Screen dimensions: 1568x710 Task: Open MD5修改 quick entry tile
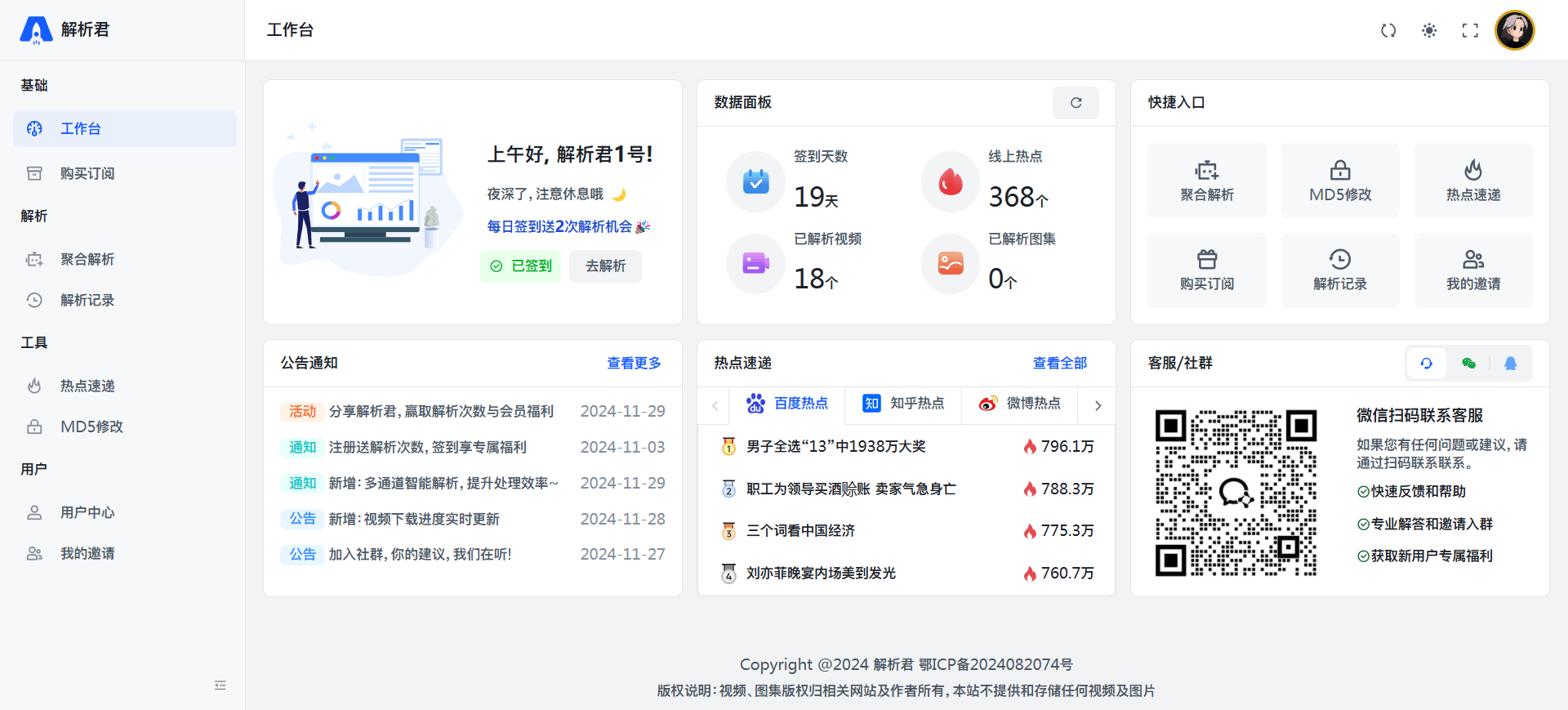point(1339,181)
